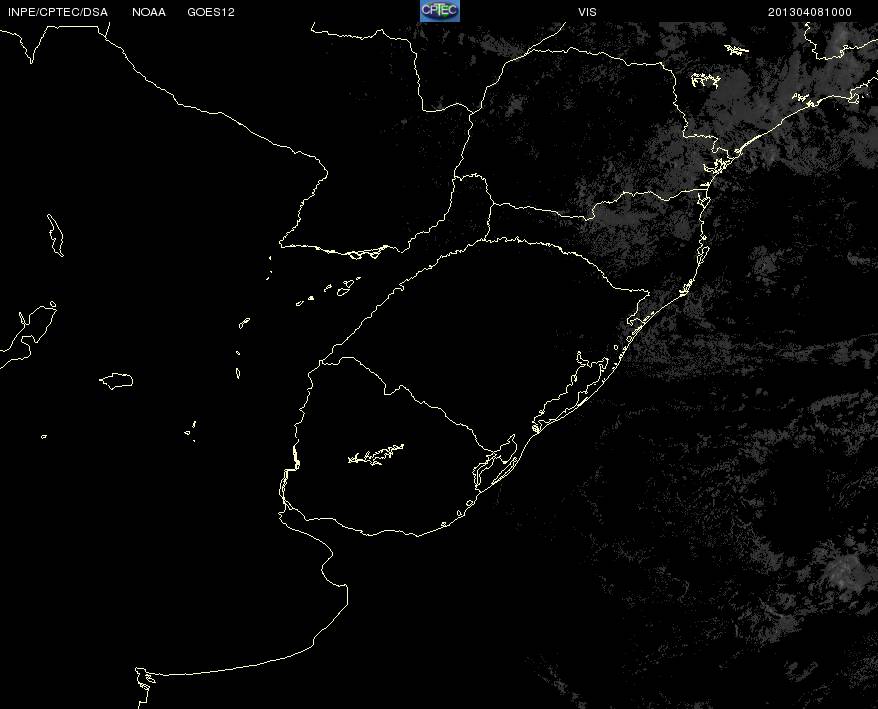Click the CPTEC logo icon

[440, 11]
